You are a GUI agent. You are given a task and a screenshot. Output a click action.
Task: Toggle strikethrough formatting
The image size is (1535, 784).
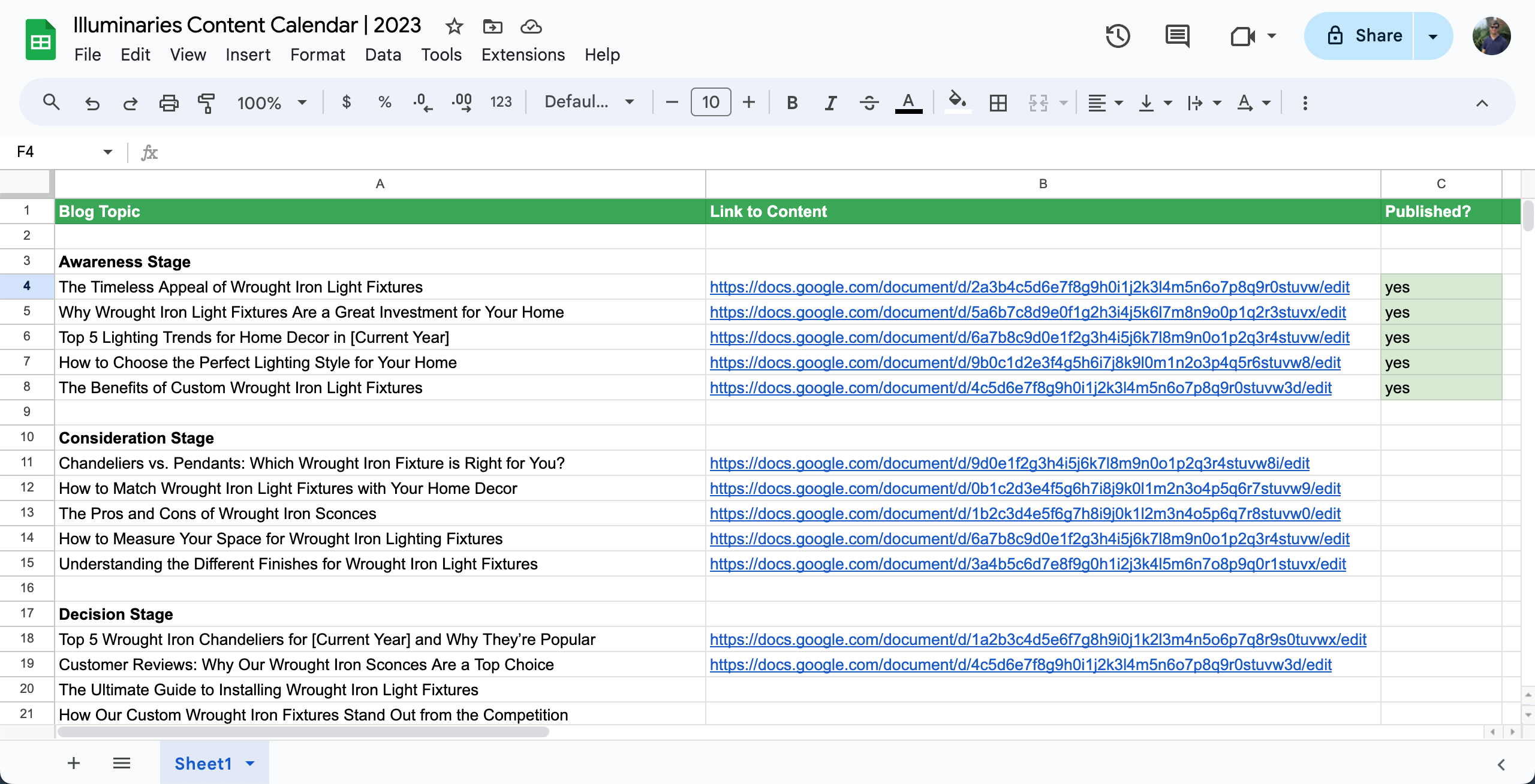[869, 102]
